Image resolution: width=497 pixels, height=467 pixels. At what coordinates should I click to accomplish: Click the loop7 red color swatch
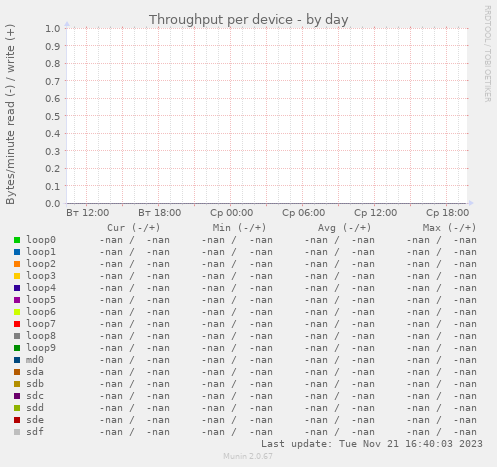(17, 324)
